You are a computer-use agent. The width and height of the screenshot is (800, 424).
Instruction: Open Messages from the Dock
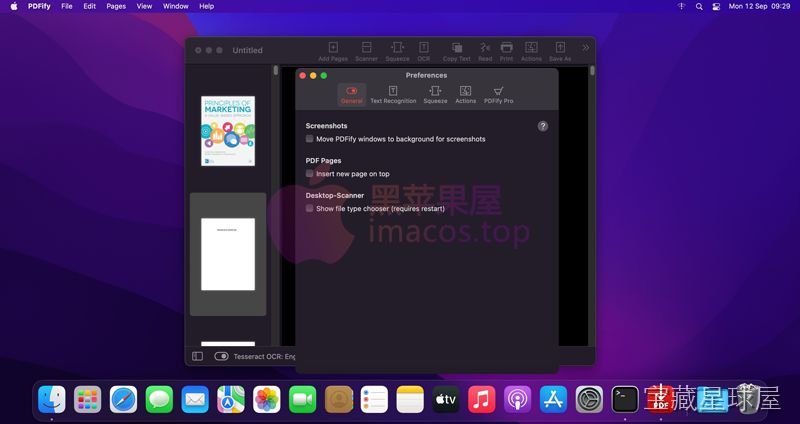(x=159, y=399)
